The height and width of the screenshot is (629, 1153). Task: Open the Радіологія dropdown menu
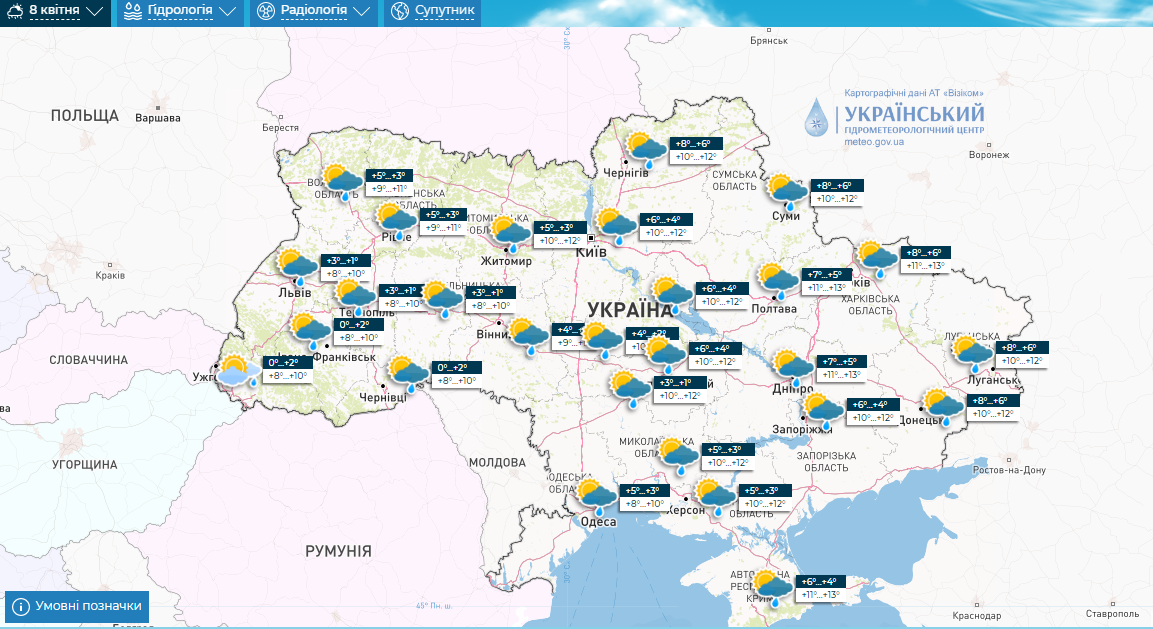312,13
